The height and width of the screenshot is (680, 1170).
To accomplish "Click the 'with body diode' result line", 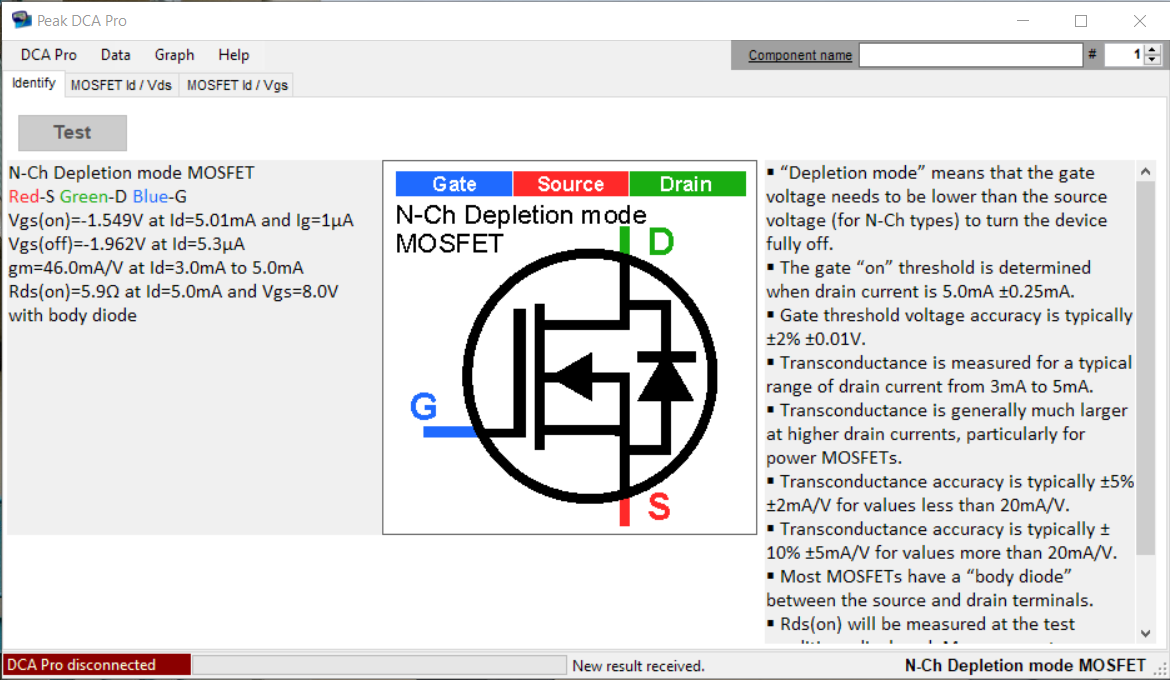I will coord(72,315).
